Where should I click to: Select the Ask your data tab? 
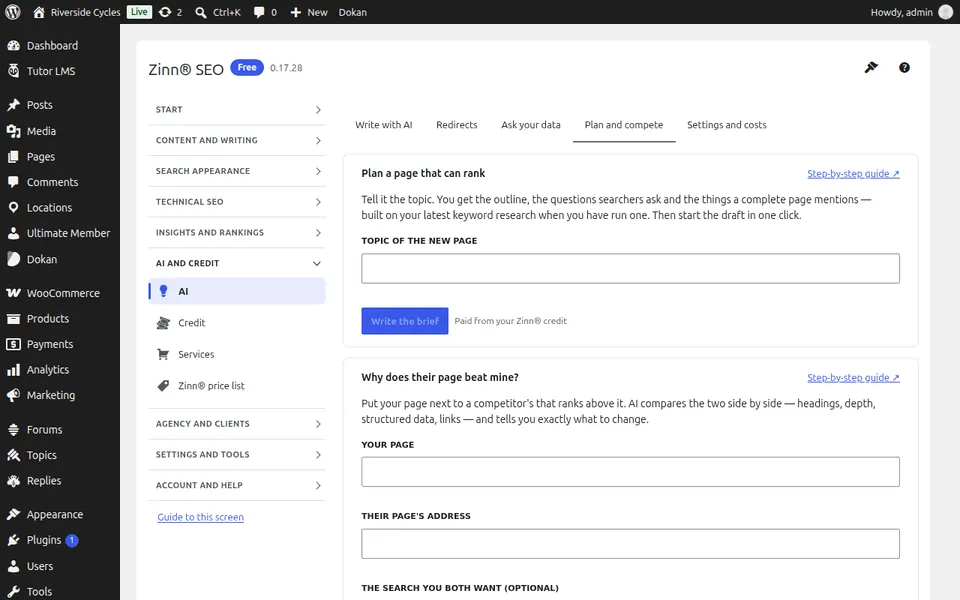[x=531, y=125]
